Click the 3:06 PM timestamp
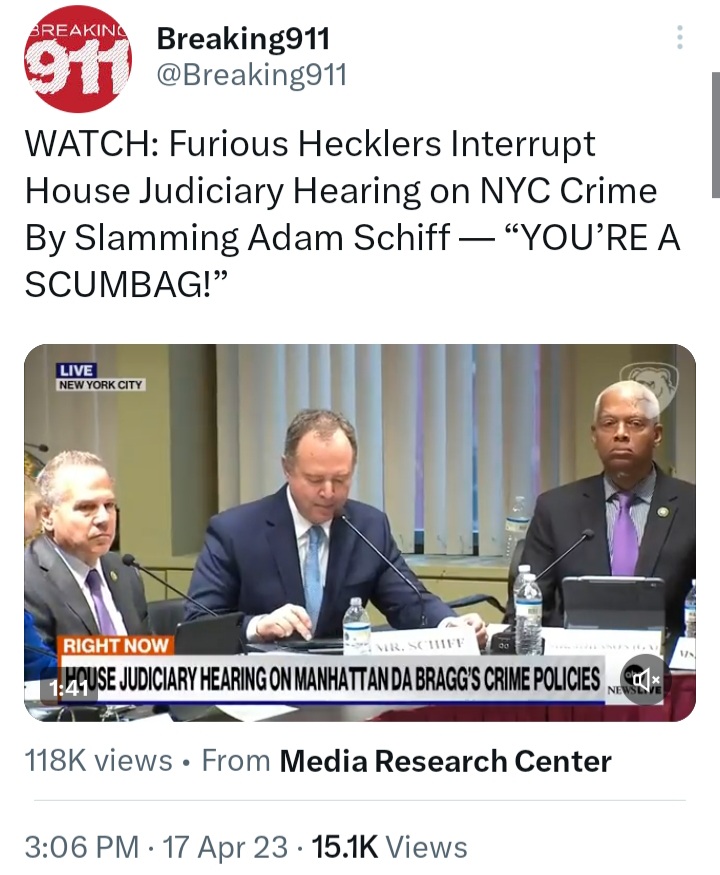Image resolution: width=720 pixels, height=875 pixels. click(82, 847)
